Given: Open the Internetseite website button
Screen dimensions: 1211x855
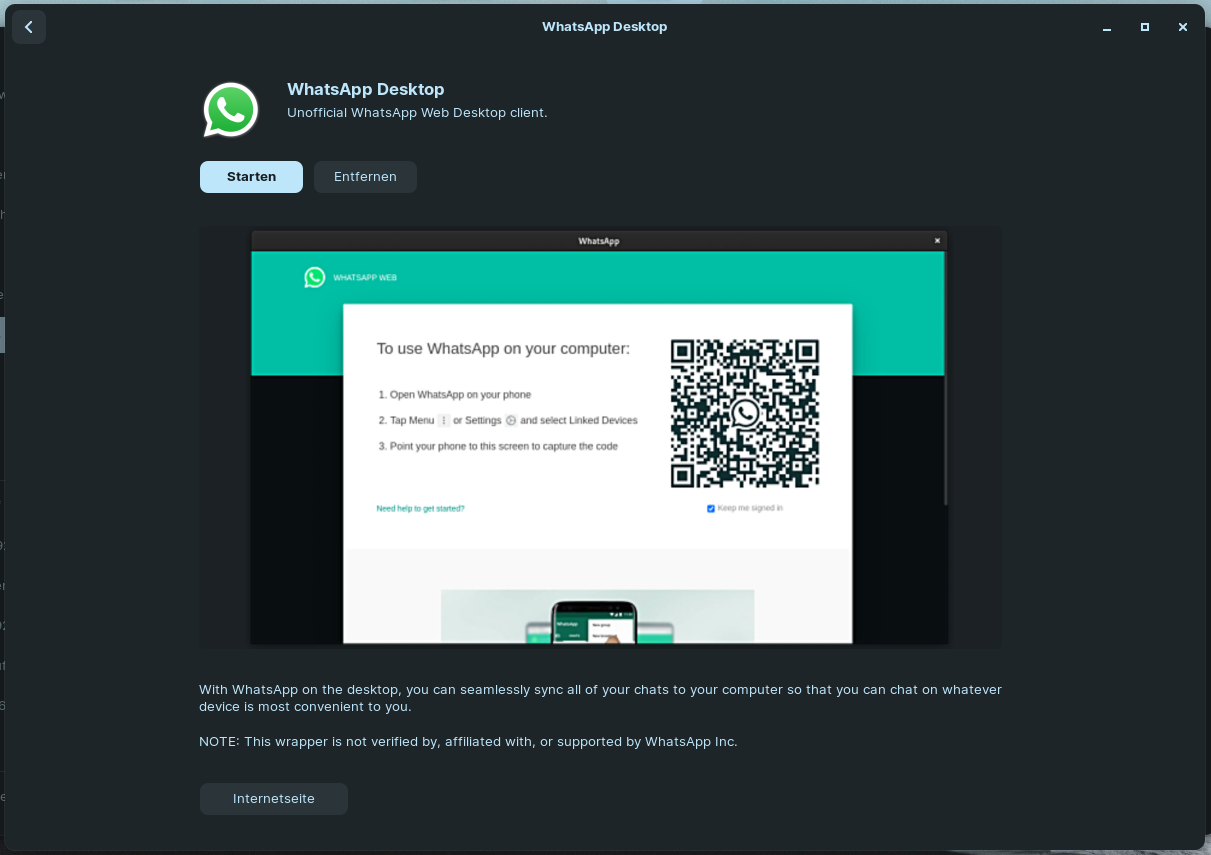Looking at the screenshot, I should coord(274,799).
